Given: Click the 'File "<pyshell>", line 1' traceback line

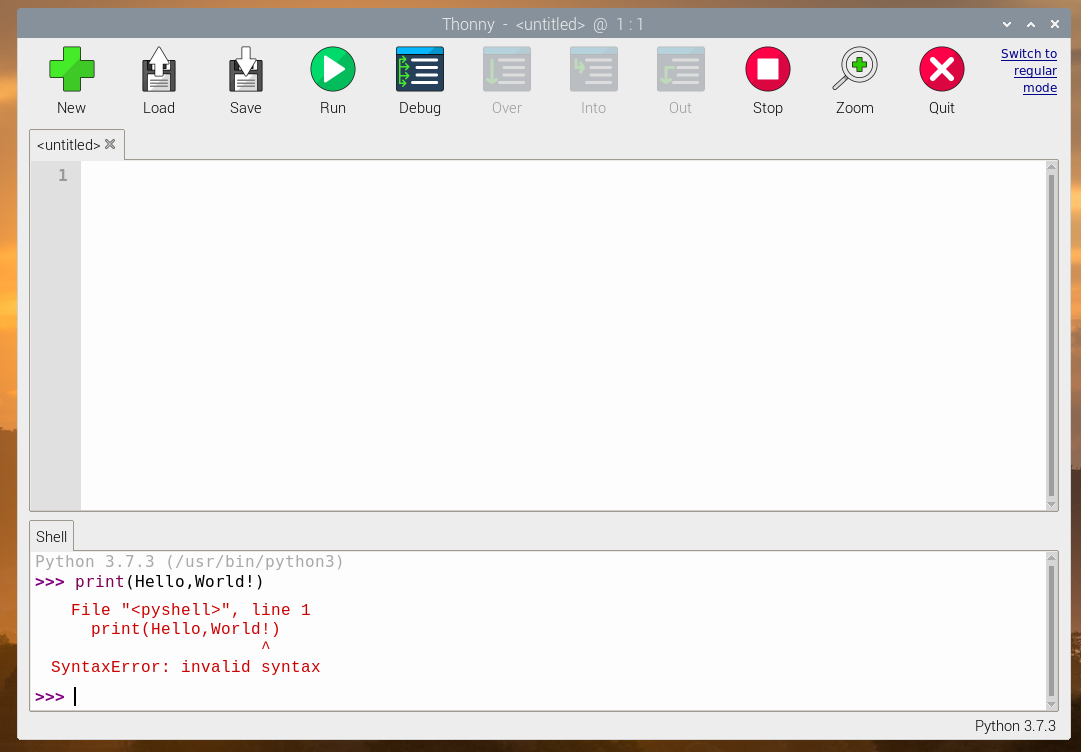Looking at the screenshot, I should 191,610.
